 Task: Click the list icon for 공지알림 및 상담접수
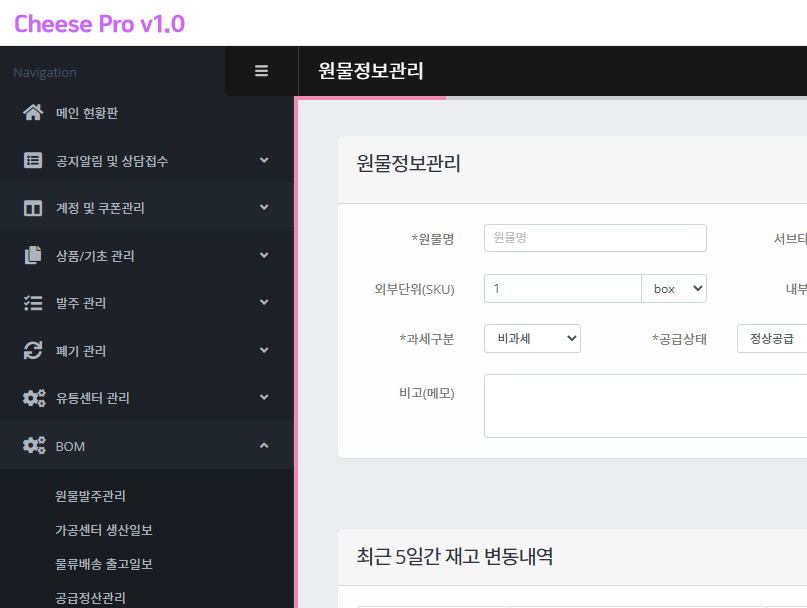(x=33, y=160)
